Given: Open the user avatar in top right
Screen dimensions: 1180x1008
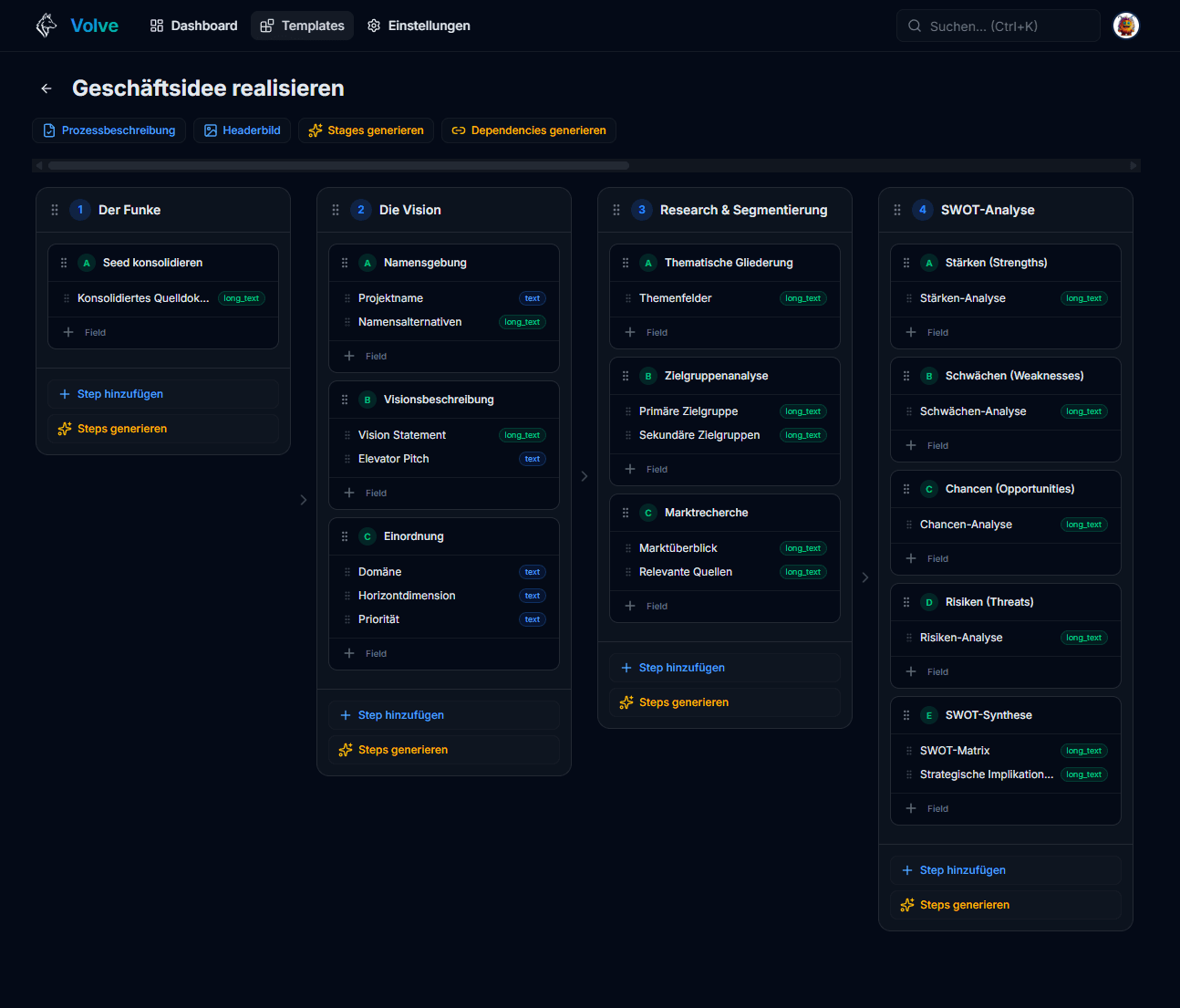Looking at the screenshot, I should coord(1126,26).
